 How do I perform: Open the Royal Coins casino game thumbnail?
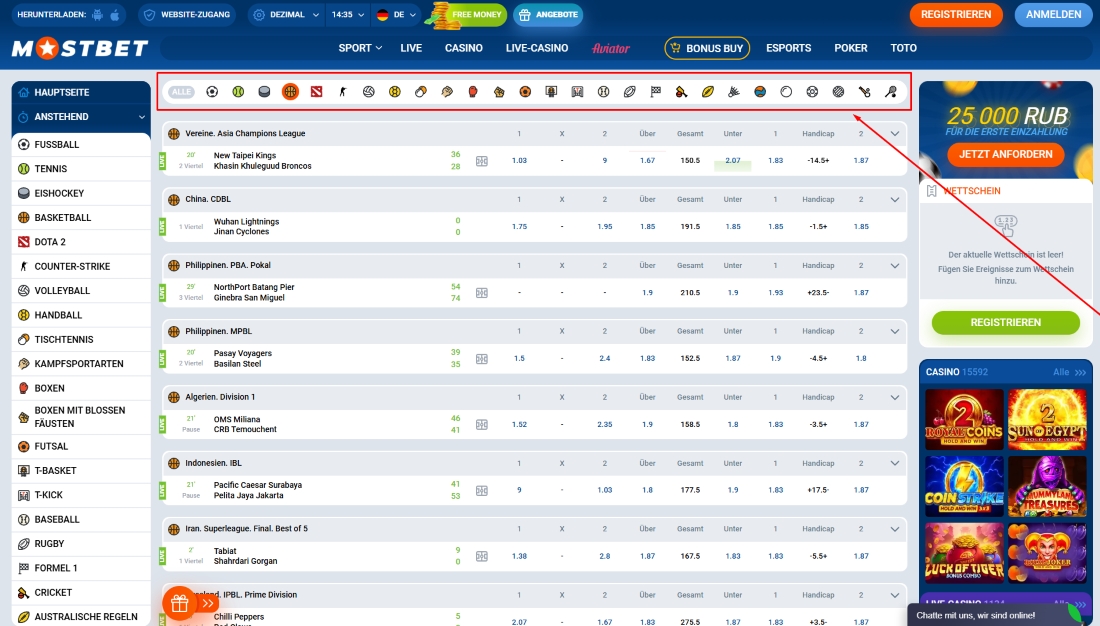pos(964,419)
